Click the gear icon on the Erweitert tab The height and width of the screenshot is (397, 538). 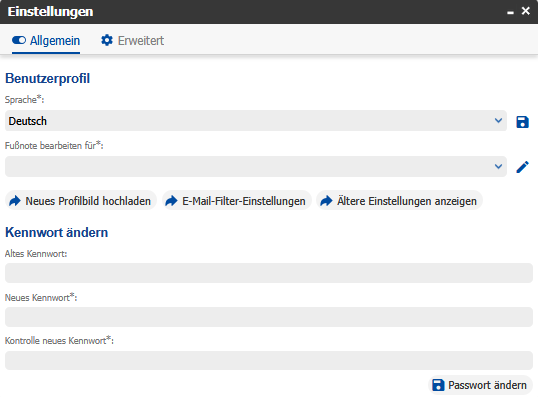107,40
